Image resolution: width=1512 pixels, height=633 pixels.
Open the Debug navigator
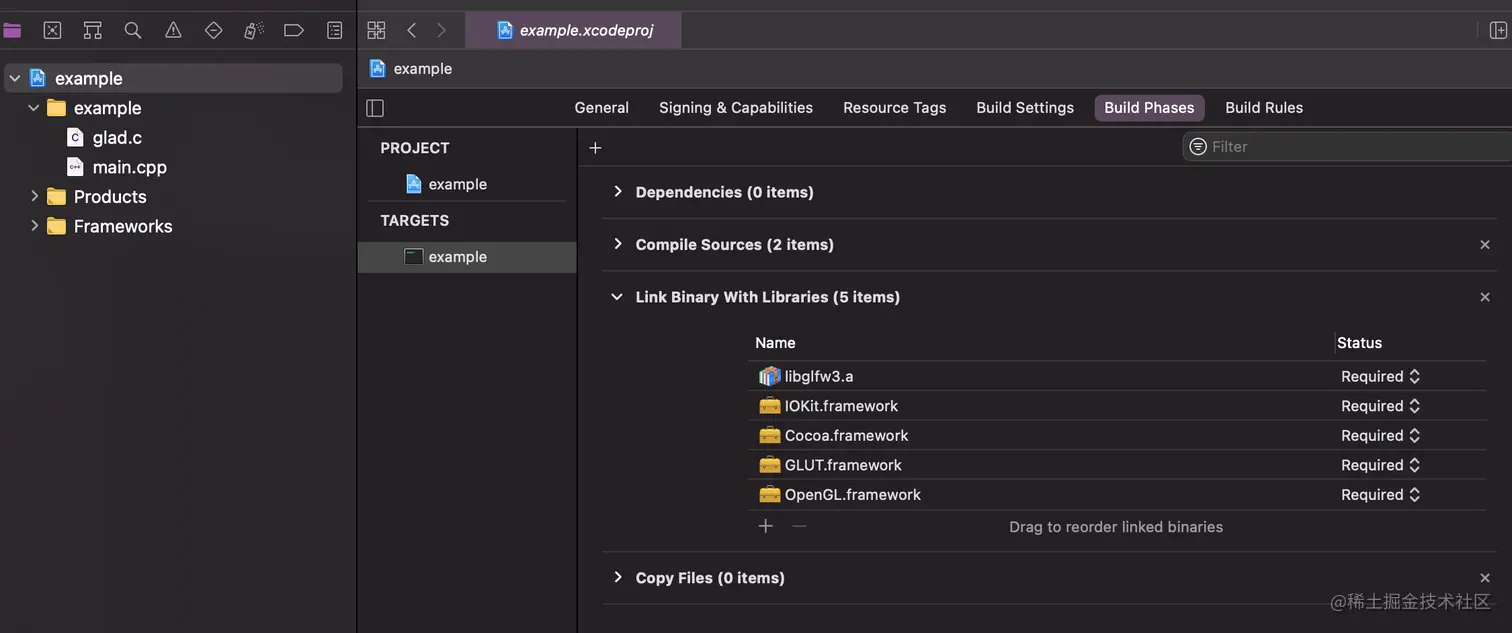[254, 31]
